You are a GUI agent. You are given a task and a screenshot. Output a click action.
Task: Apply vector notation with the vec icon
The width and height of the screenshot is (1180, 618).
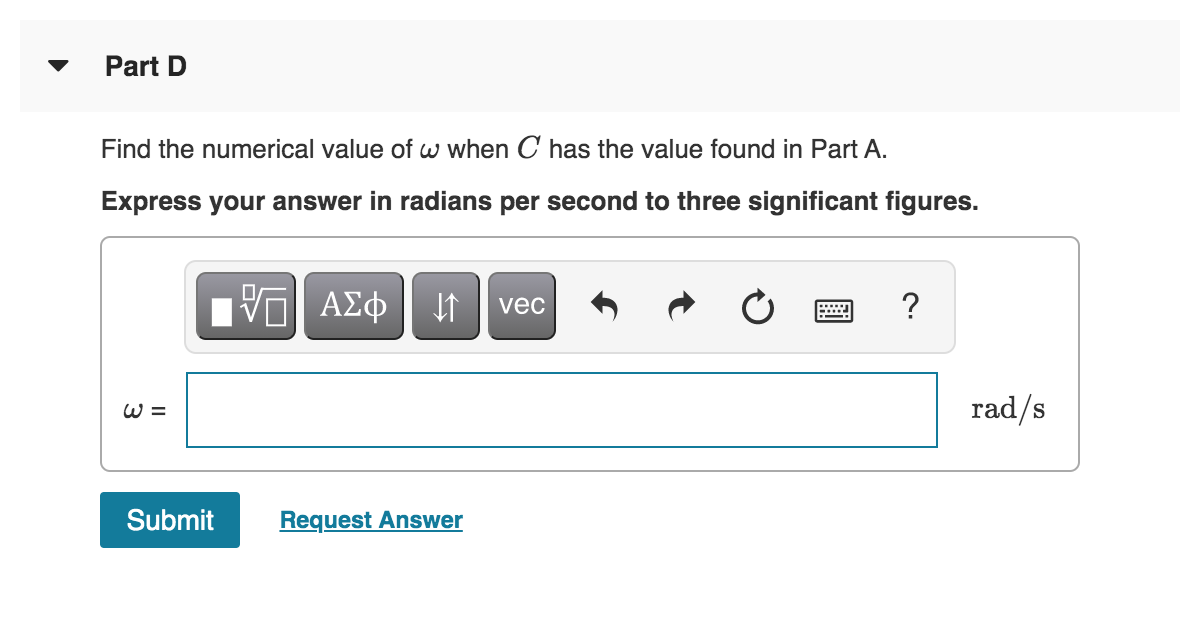point(521,306)
